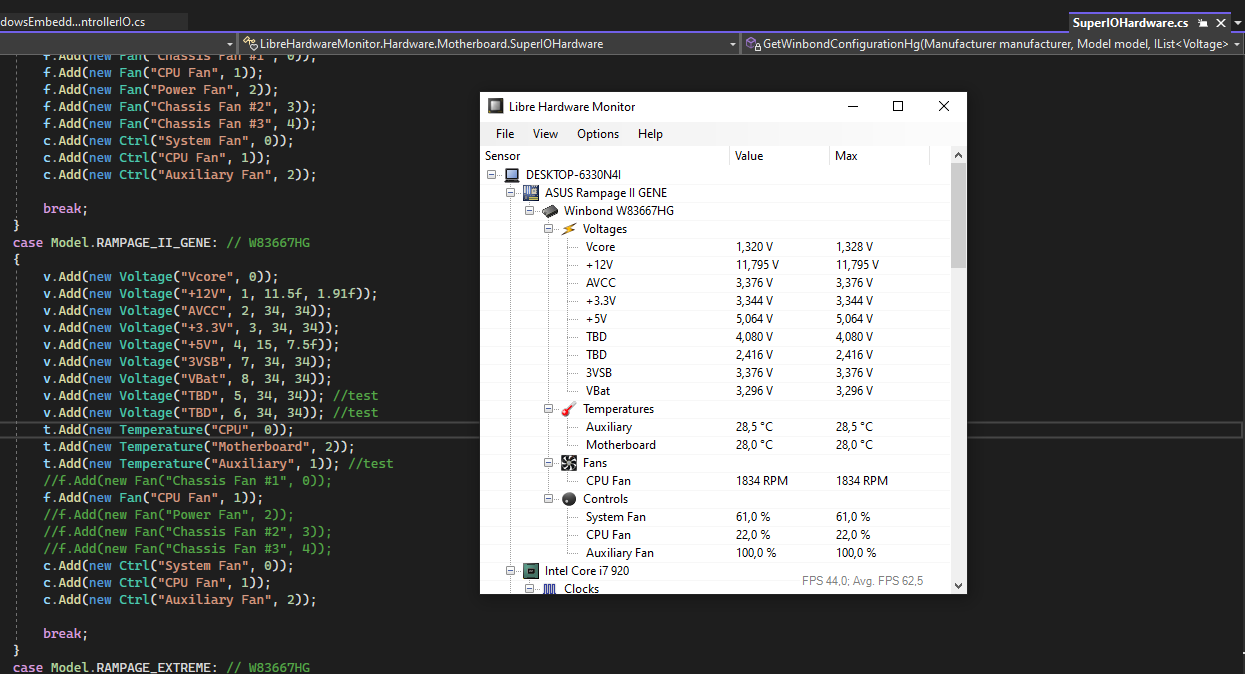Open the Options menu

click(x=598, y=134)
